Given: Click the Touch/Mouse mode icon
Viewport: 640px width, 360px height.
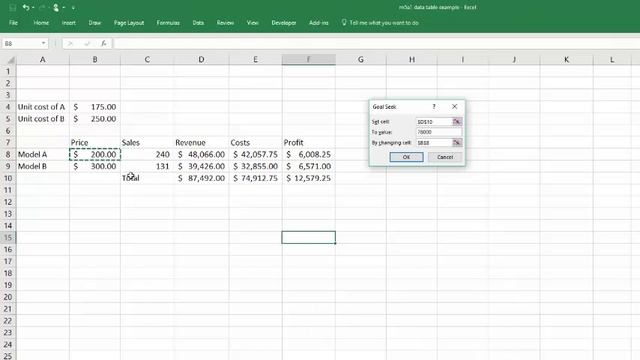Looking at the screenshot, I should (56, 7).
